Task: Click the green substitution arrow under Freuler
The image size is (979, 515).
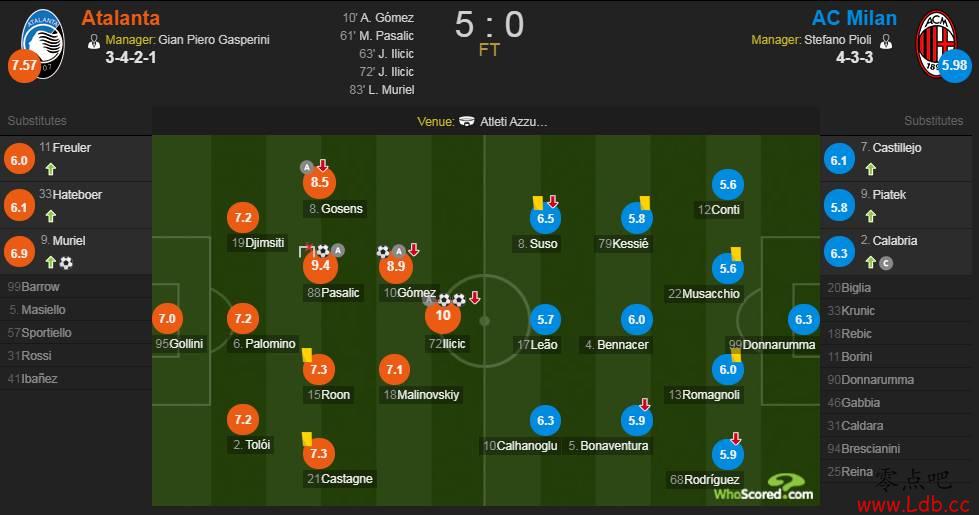Action: (x=51, y=169)
